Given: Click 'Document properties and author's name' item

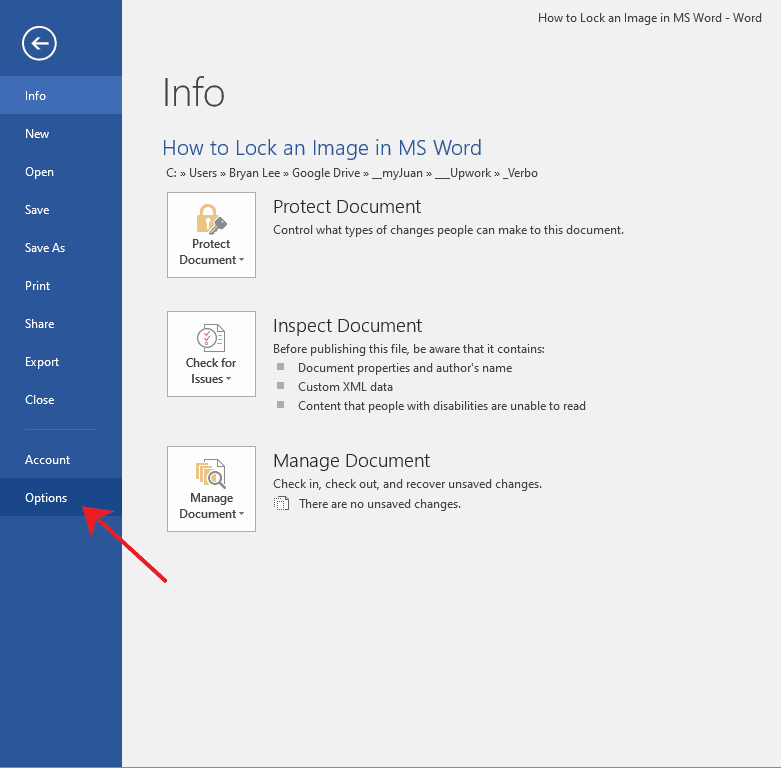Looking at the screenshot, I should (x=405, y=368).
